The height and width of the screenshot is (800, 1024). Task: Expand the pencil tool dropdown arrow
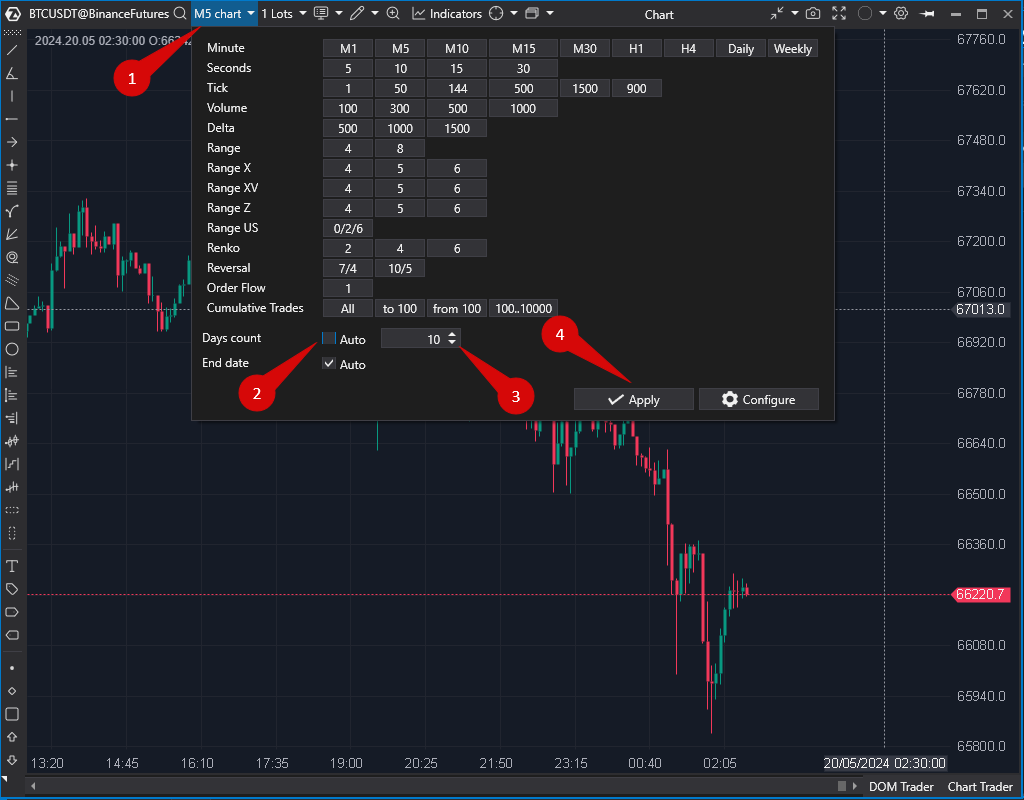375,13
